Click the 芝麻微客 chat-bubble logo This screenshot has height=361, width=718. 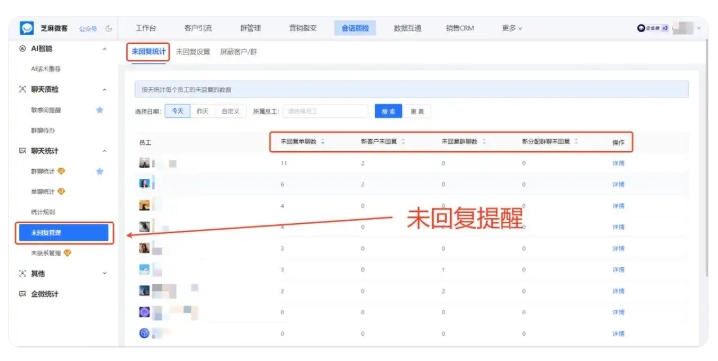(27, 28)
